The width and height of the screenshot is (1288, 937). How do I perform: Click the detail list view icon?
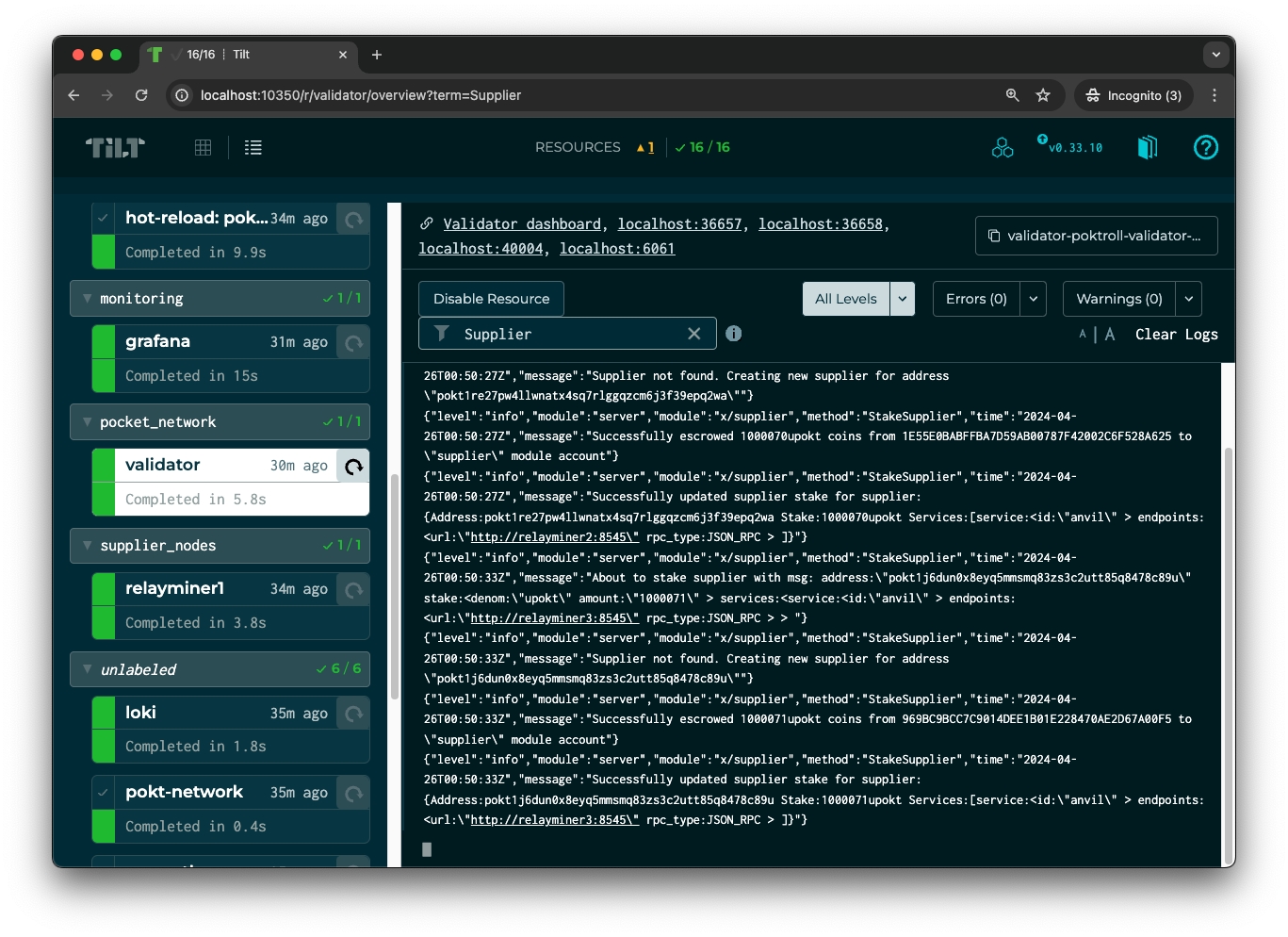pyautogui.click(x=253, y=147)
